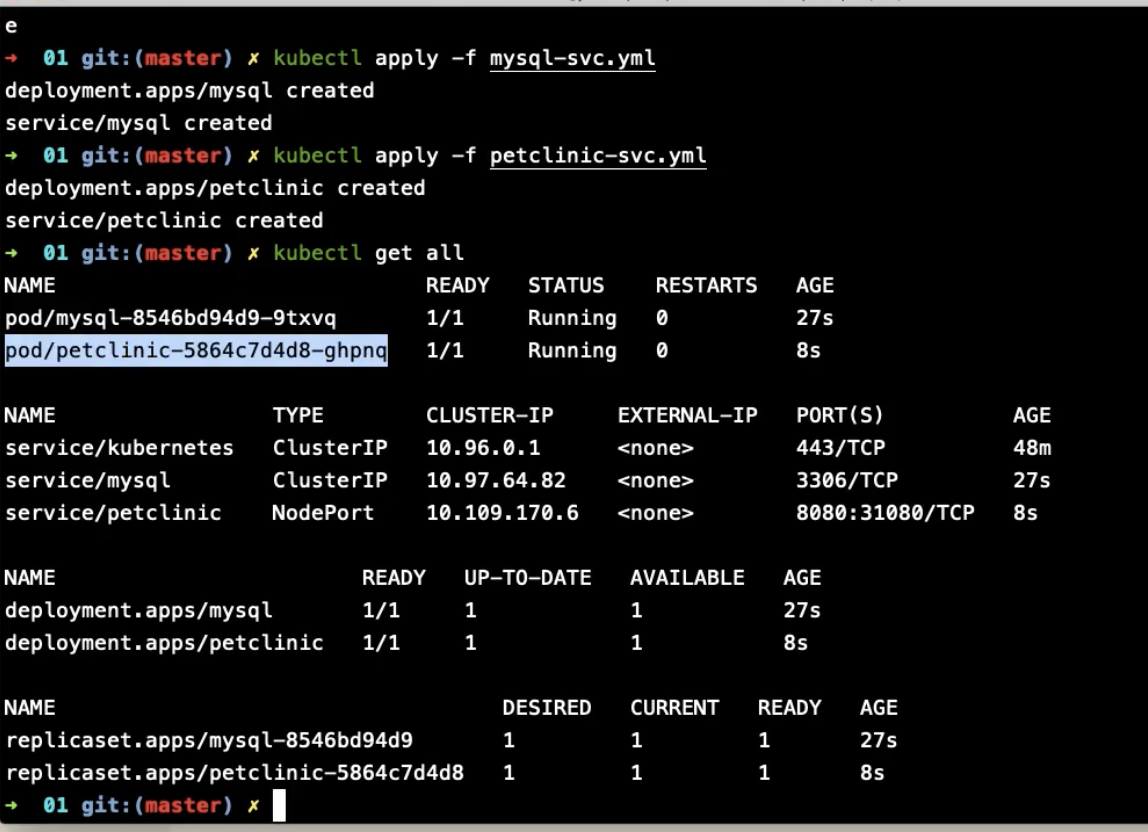This screenshot has height=832, width=1148.
Task: Click the mysql cluster IP 10.97.64.82
Action: (x=495, y=481)
